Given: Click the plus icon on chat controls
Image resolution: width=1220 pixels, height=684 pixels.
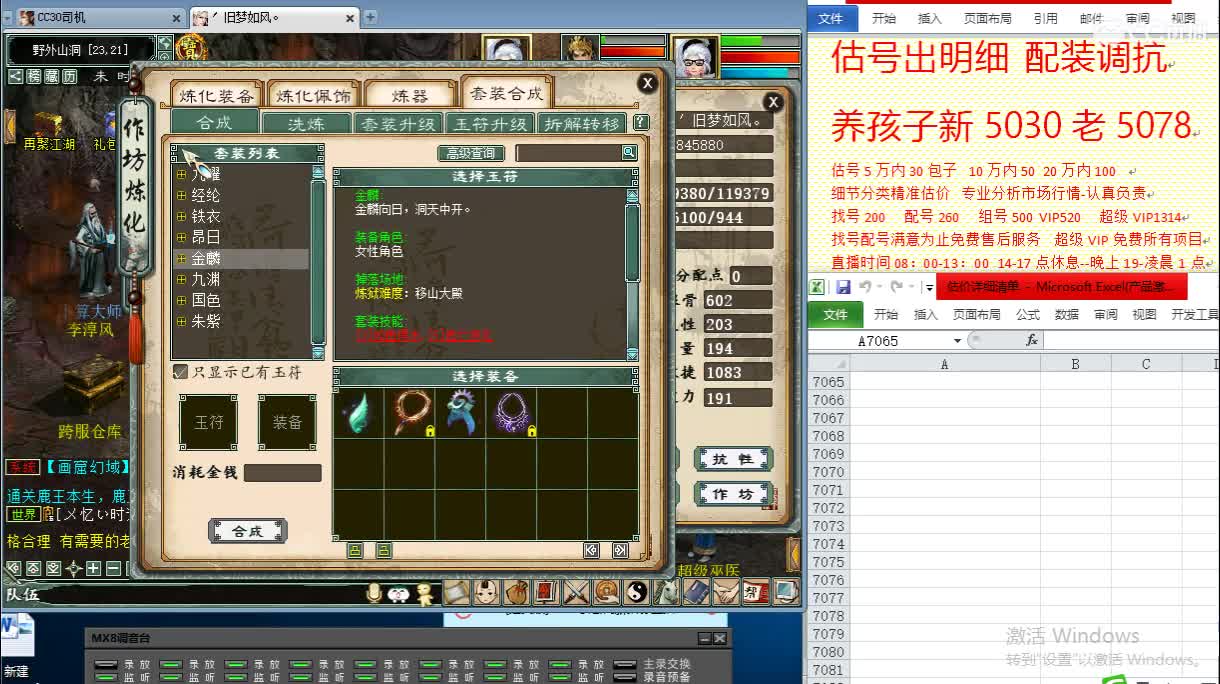Looking at the screenshot, I should 93,568.
